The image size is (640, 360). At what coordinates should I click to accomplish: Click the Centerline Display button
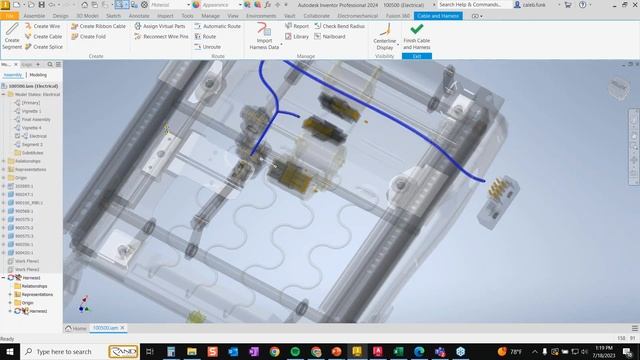[384, 36]
